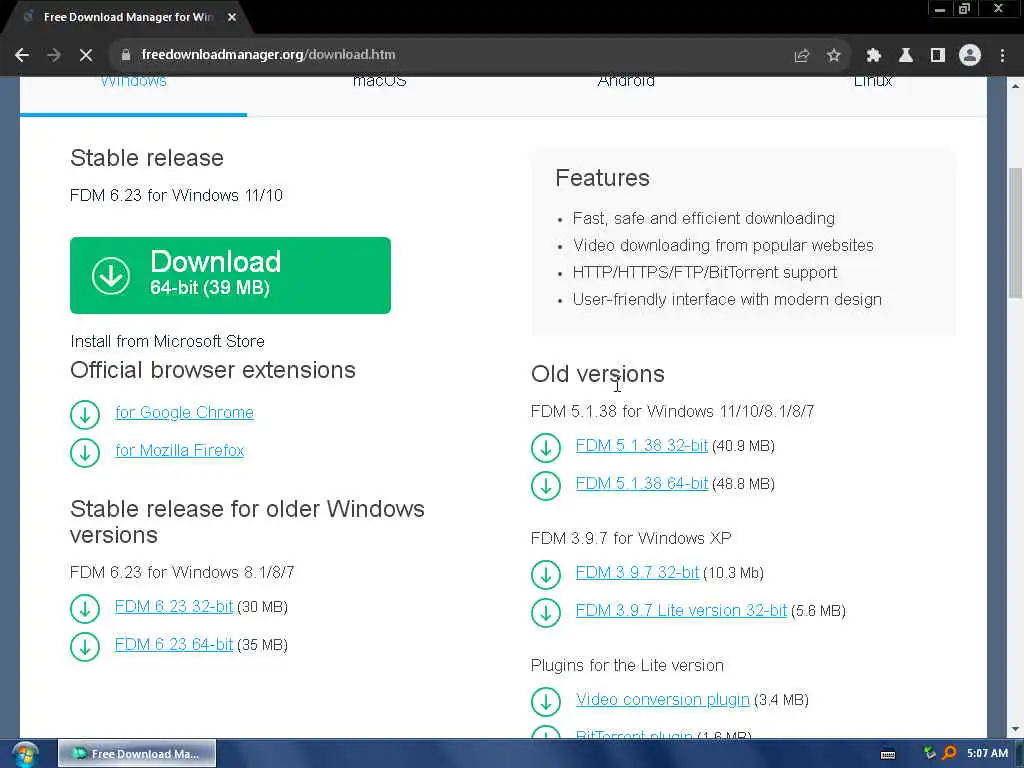
Task: Close the Free Download Manager tab
Action: click(232, 17)
